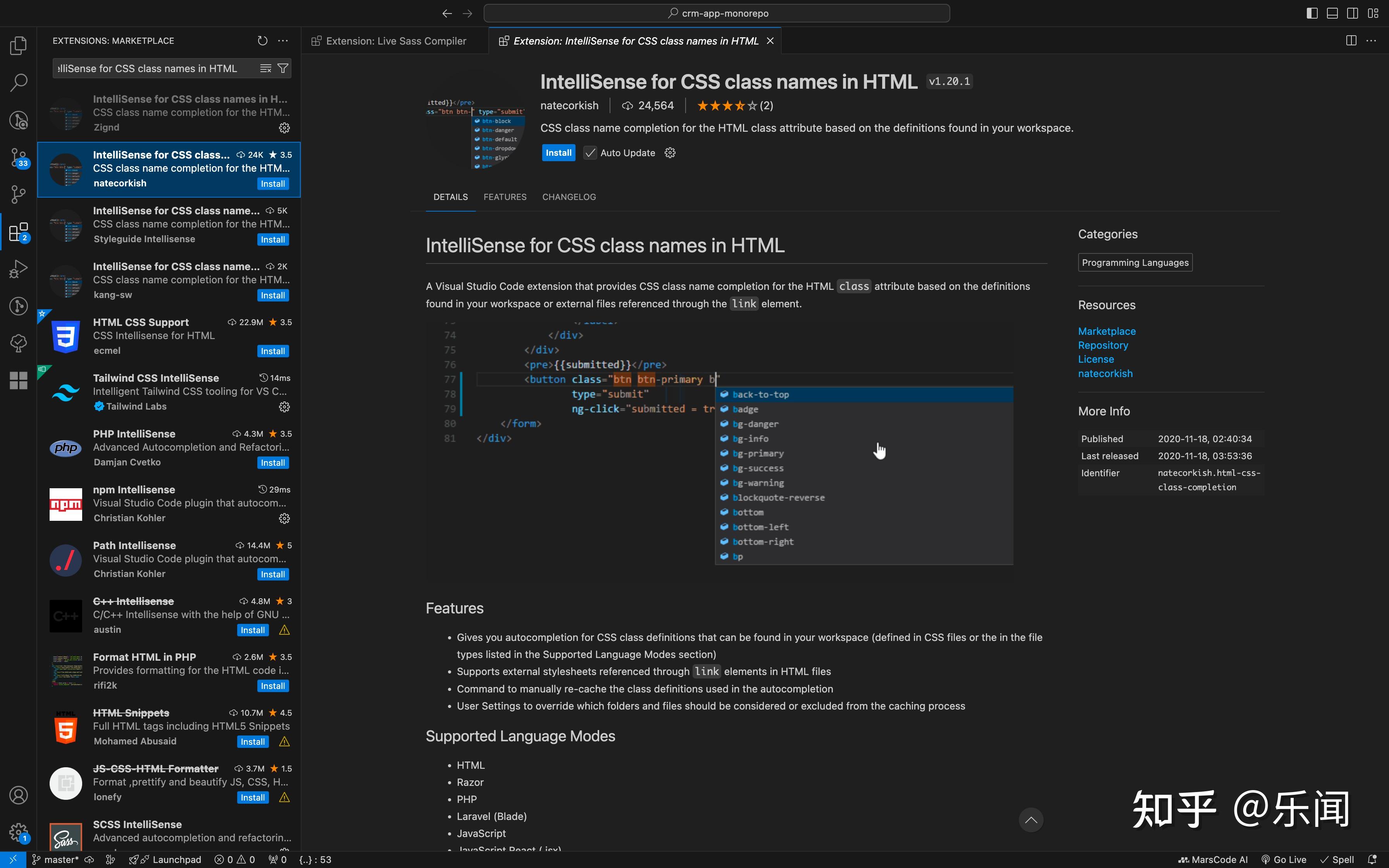This screenshot has width=1389, height=868.
Task: Click the scroll-to-top circular control
Action: [1031, 820]
